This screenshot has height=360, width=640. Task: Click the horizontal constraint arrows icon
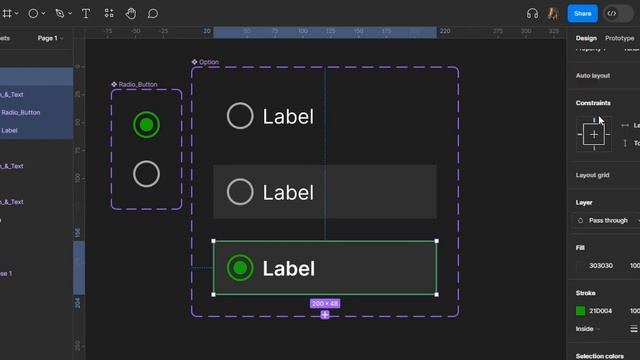625,125
